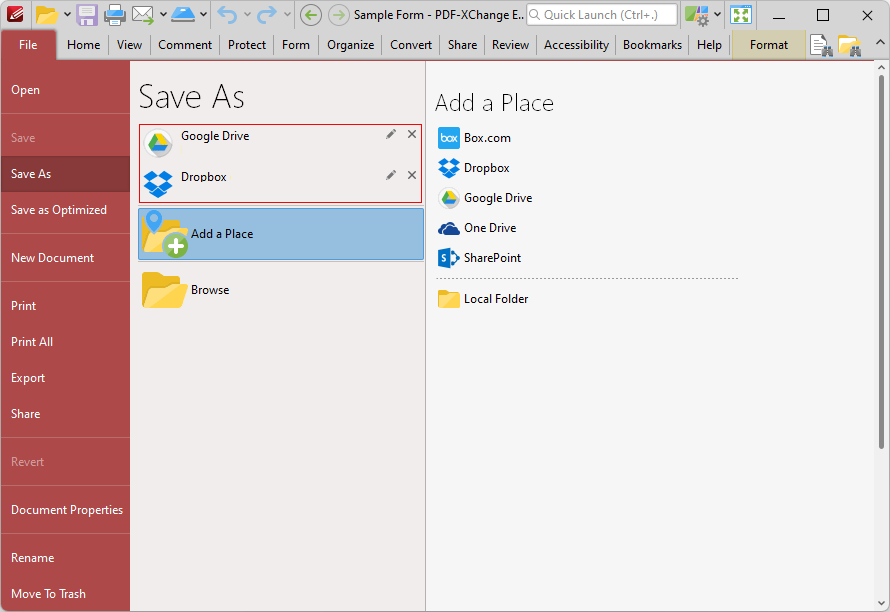Expand the scanner dropdown arrow
Image resolution: width=890 pixels, height=612 pixels.
[203, 15]
